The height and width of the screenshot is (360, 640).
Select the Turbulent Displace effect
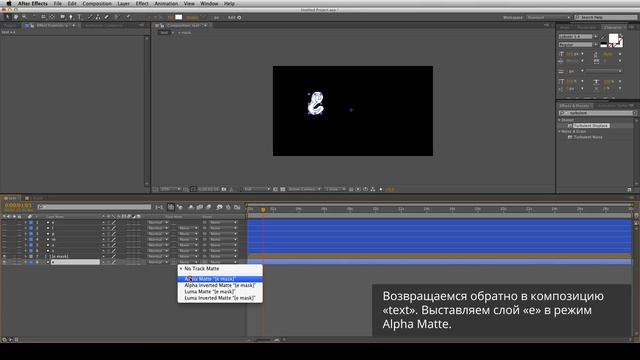point(591,126)
